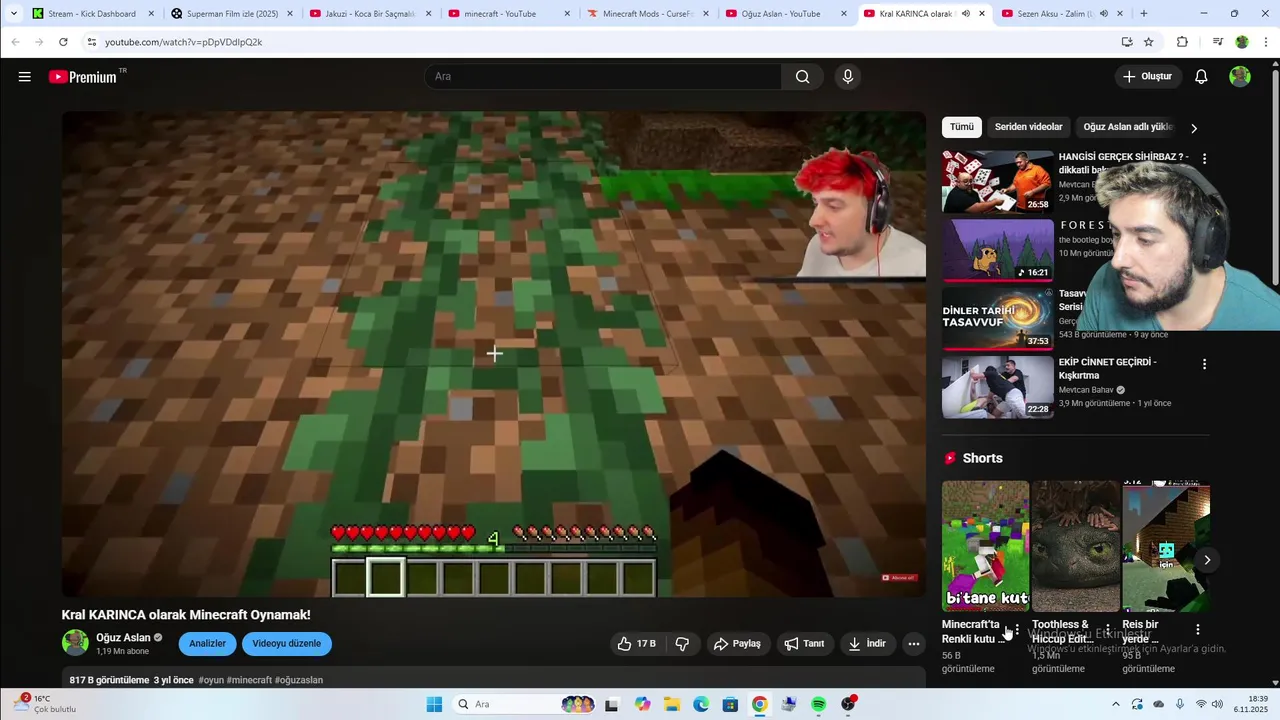
Task: Open Microsoft Edge from the taskbar
Action: 701,704
